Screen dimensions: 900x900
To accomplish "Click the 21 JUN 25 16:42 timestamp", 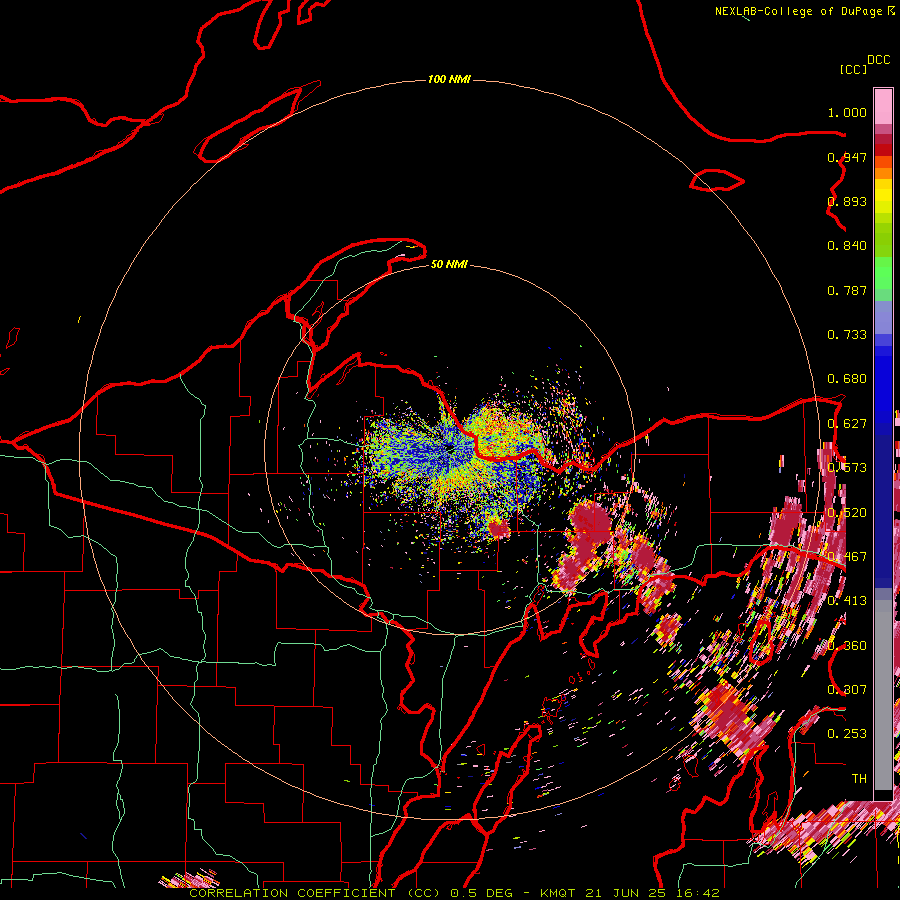I will pos(653,893).
